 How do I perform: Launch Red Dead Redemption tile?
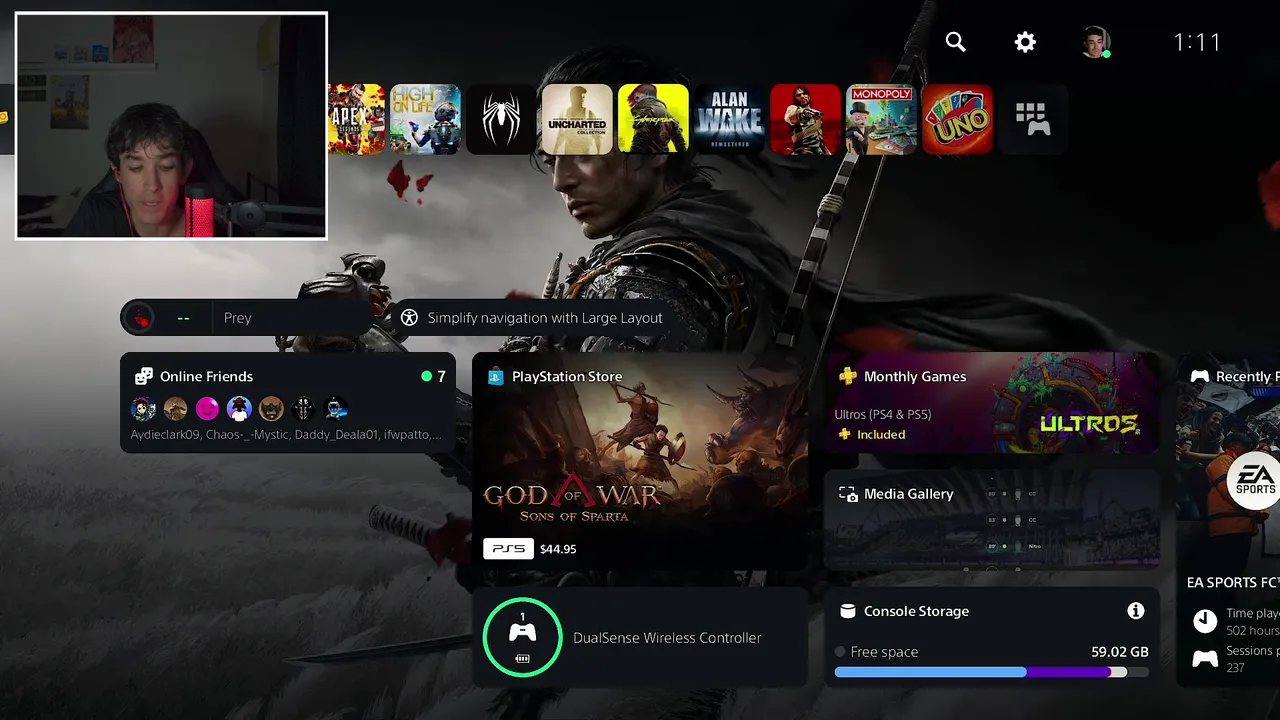tap(805, 119)
